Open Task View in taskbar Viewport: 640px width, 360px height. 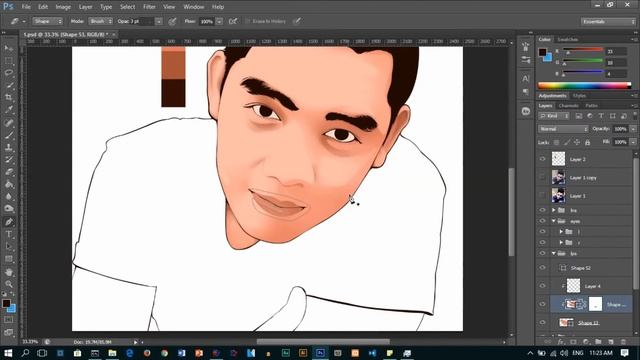coord(42,353)
